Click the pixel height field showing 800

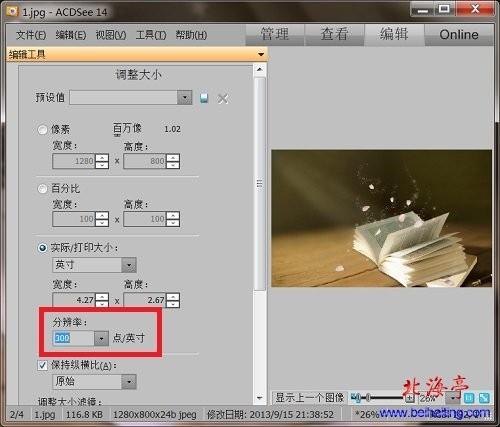(x=145, y=161)
